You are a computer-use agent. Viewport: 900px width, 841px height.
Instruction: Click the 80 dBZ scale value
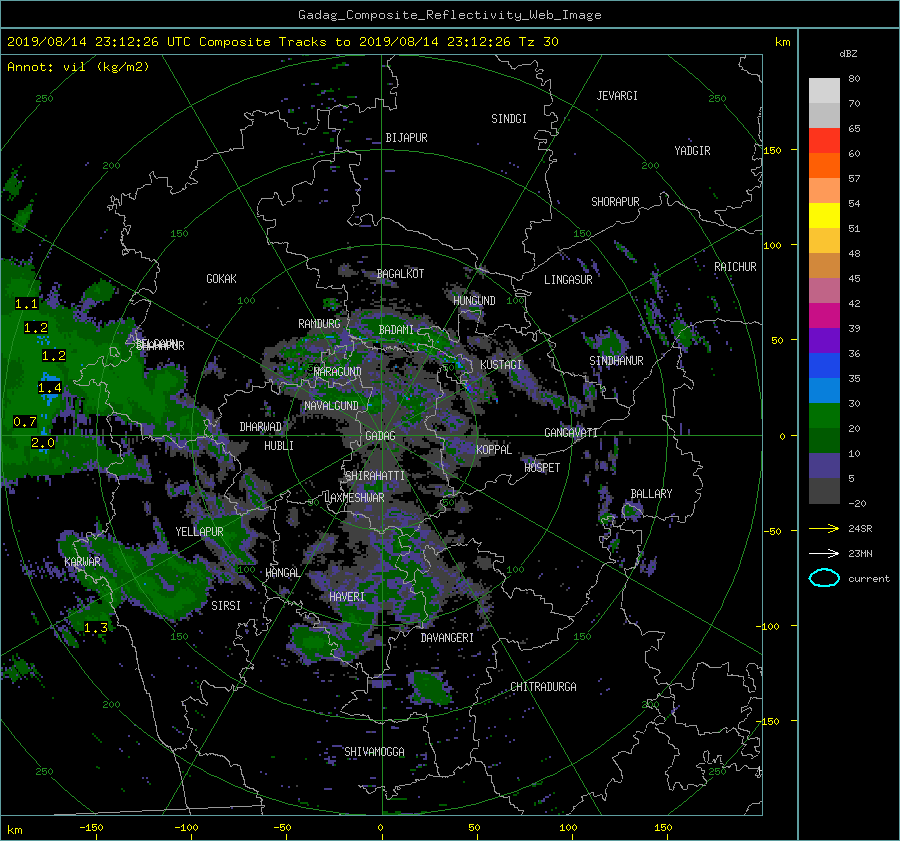coord(854,79)
